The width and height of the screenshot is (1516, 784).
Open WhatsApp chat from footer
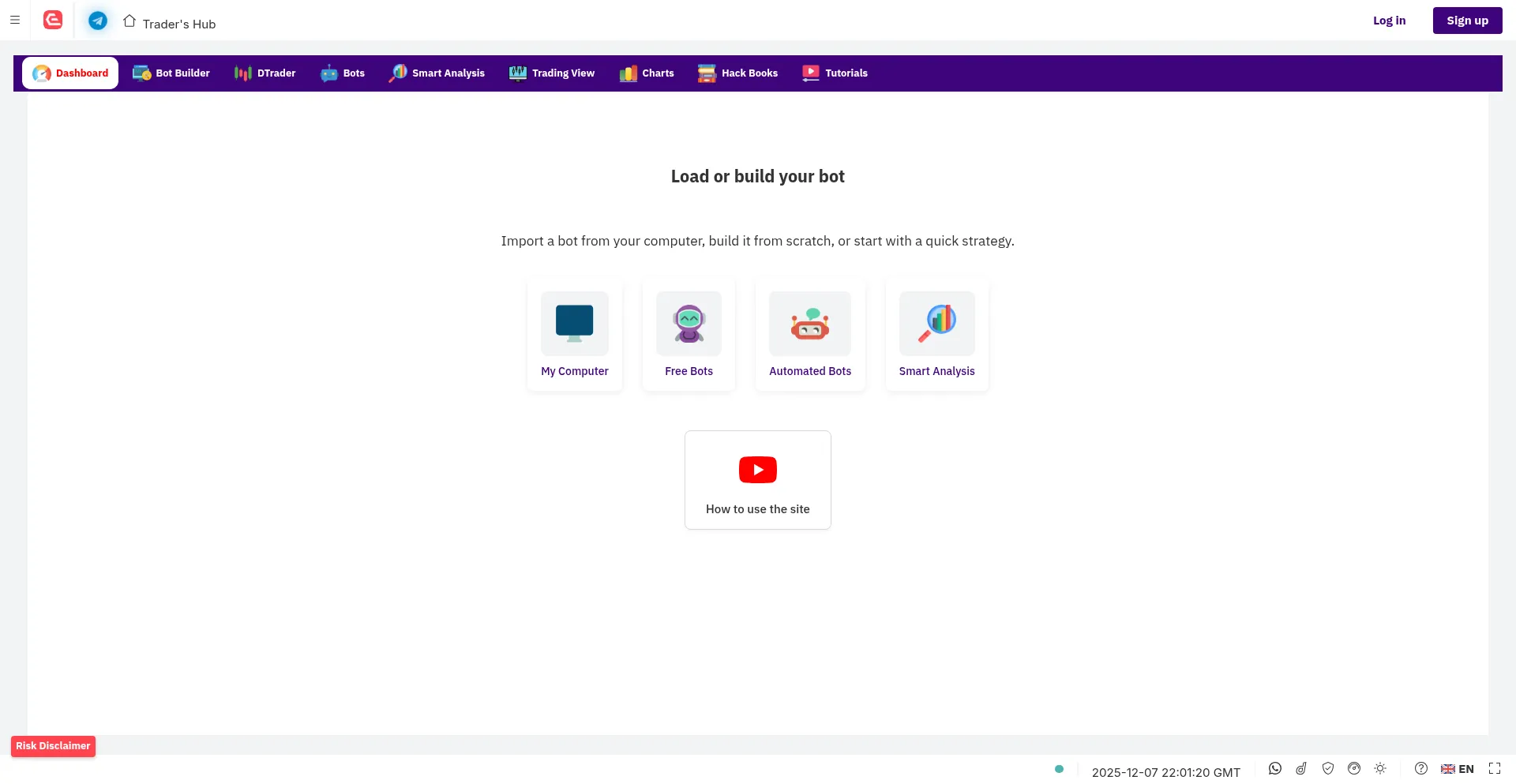click(1274, 768)
